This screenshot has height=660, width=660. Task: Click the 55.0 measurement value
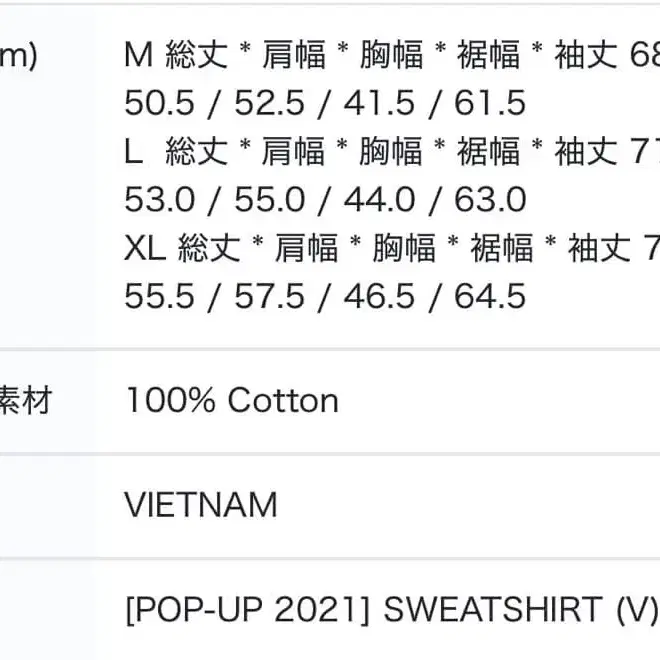(270, 200)
